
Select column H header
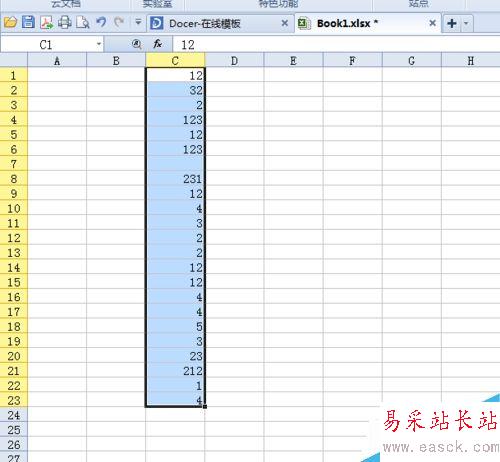[471, 61]
